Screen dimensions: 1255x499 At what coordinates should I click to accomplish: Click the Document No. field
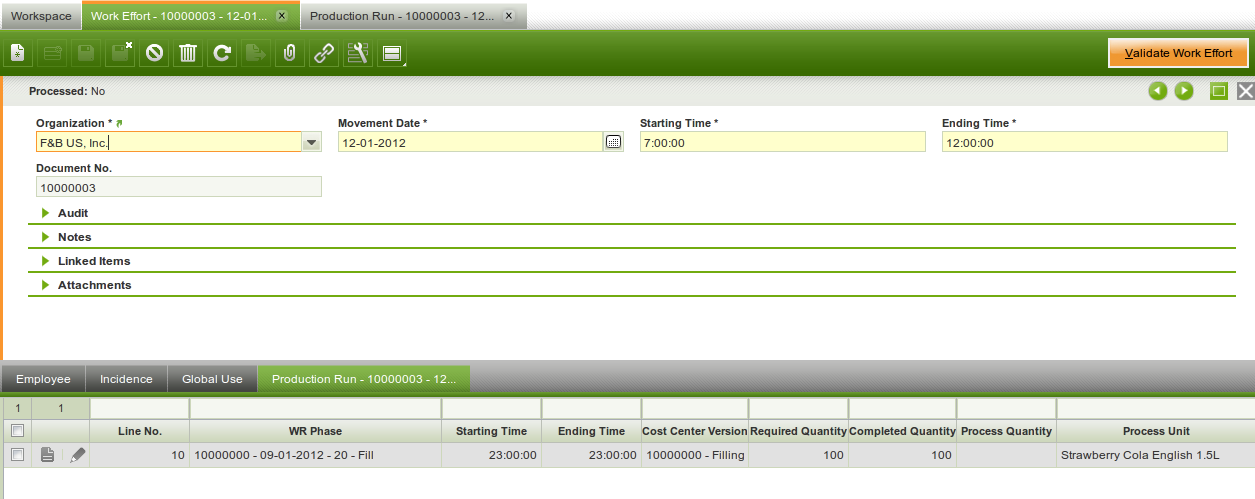(x=179, y=187)
